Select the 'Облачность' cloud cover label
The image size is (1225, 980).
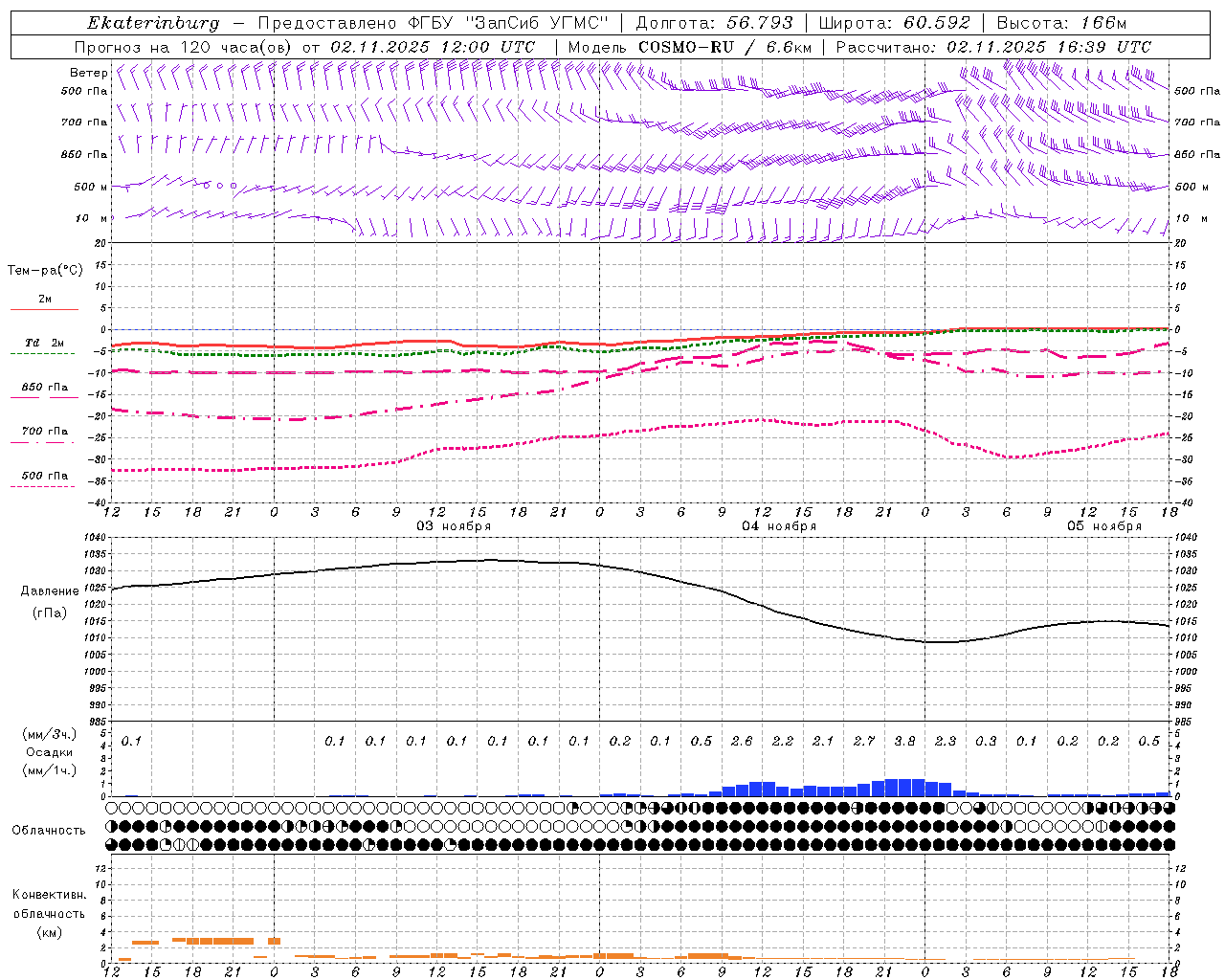[x=49, y=831]
